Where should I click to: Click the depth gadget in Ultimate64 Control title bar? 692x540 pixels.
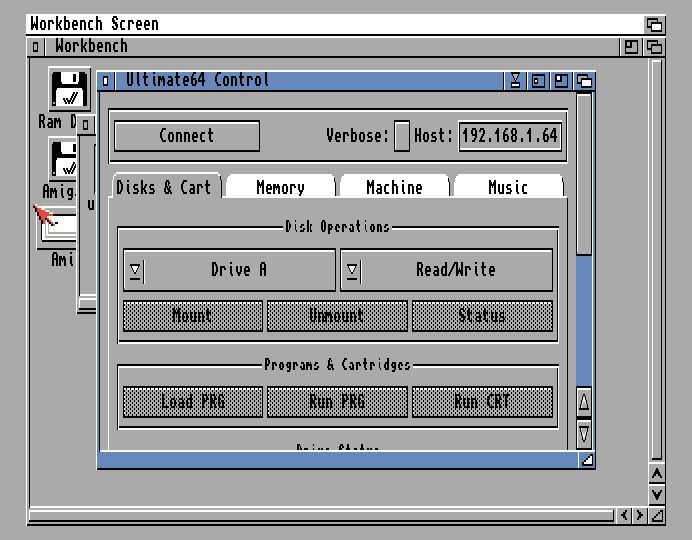point(584,81)
